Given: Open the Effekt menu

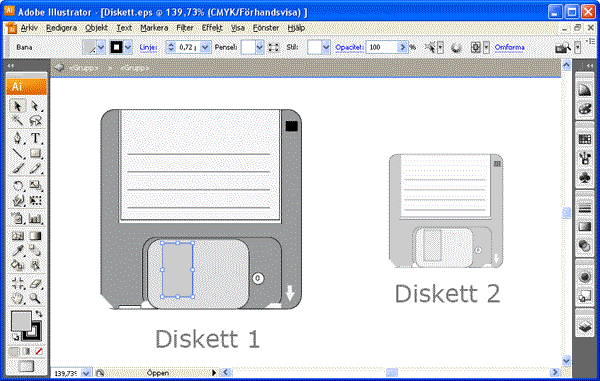Looking at the screenshot, I should (212, 28).
